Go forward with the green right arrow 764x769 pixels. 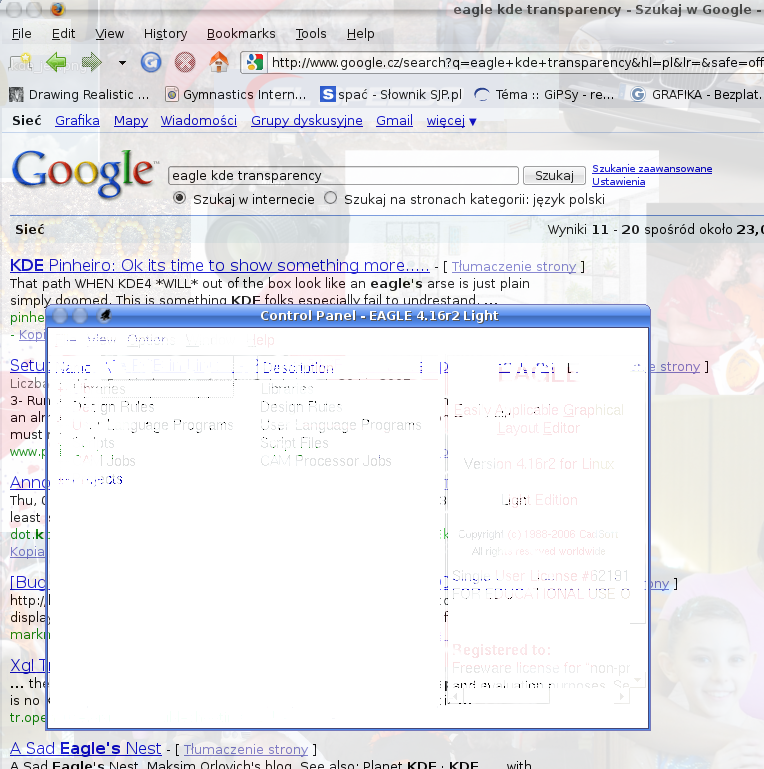(92, 62)
